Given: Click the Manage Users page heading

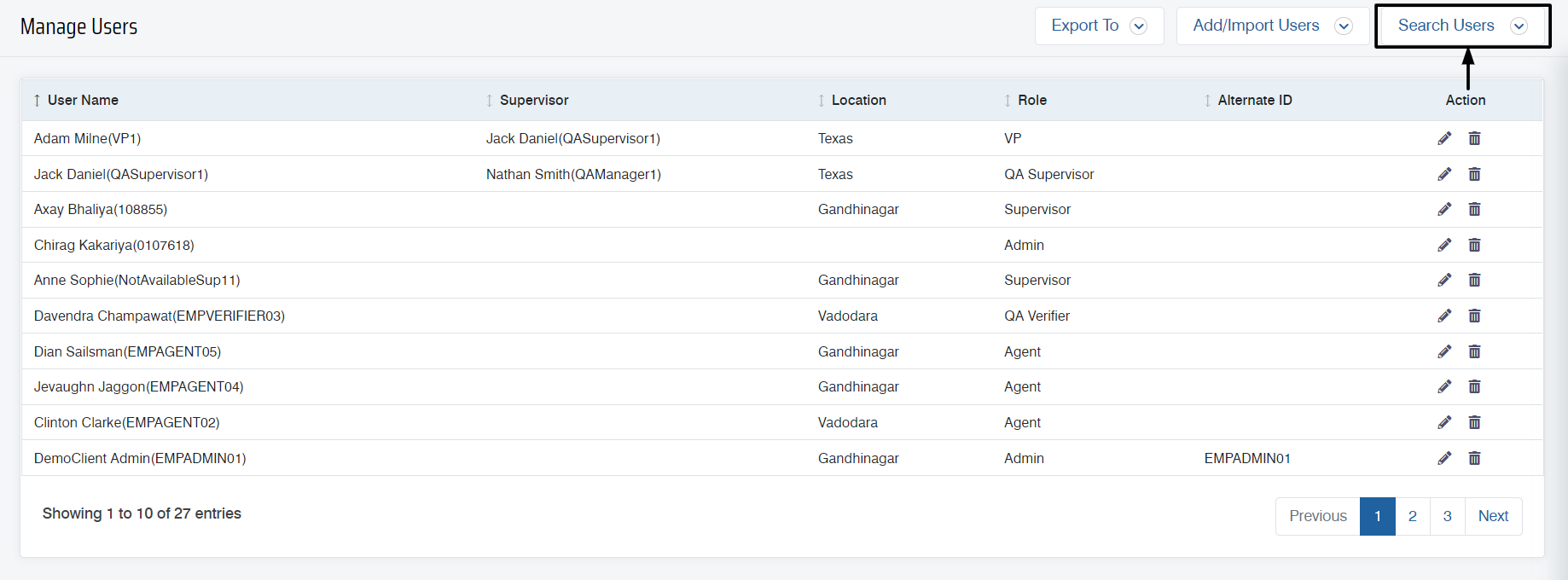Looking at the screenshot, I should pyautogui.click(x=78, y=26).
